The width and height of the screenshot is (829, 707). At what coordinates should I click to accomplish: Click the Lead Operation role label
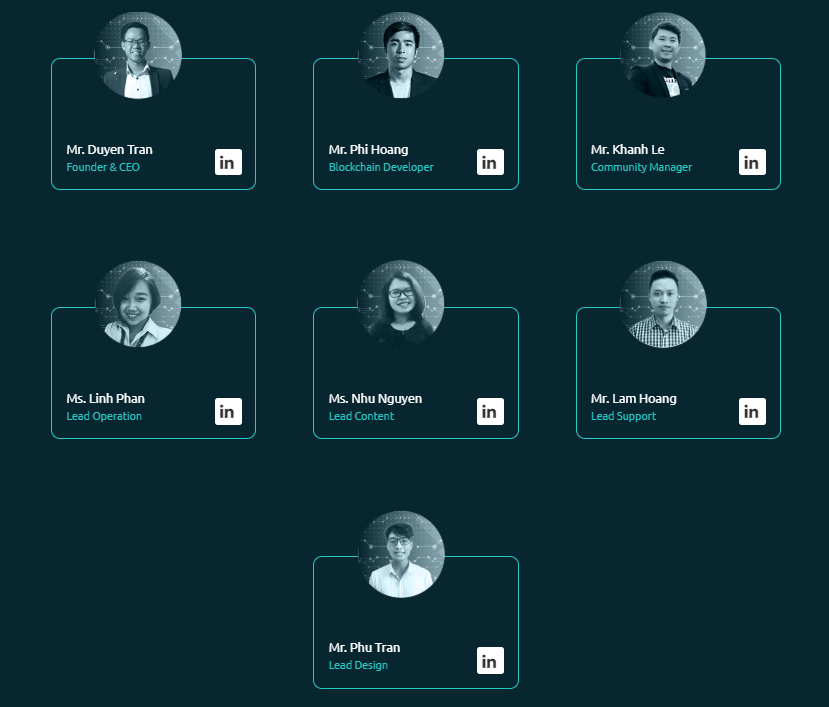click(104, 416)
